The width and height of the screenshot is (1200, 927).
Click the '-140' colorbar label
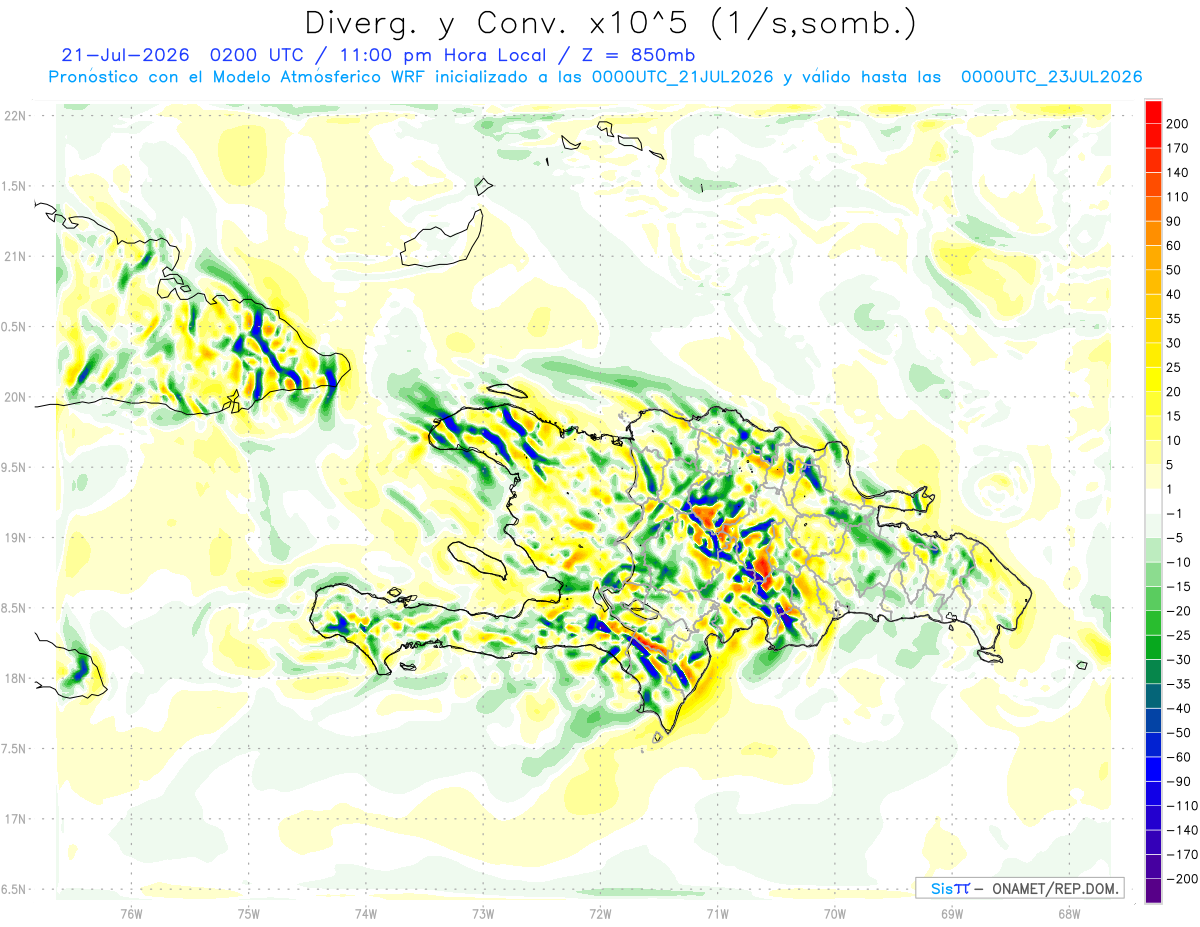click(1183, 830)
